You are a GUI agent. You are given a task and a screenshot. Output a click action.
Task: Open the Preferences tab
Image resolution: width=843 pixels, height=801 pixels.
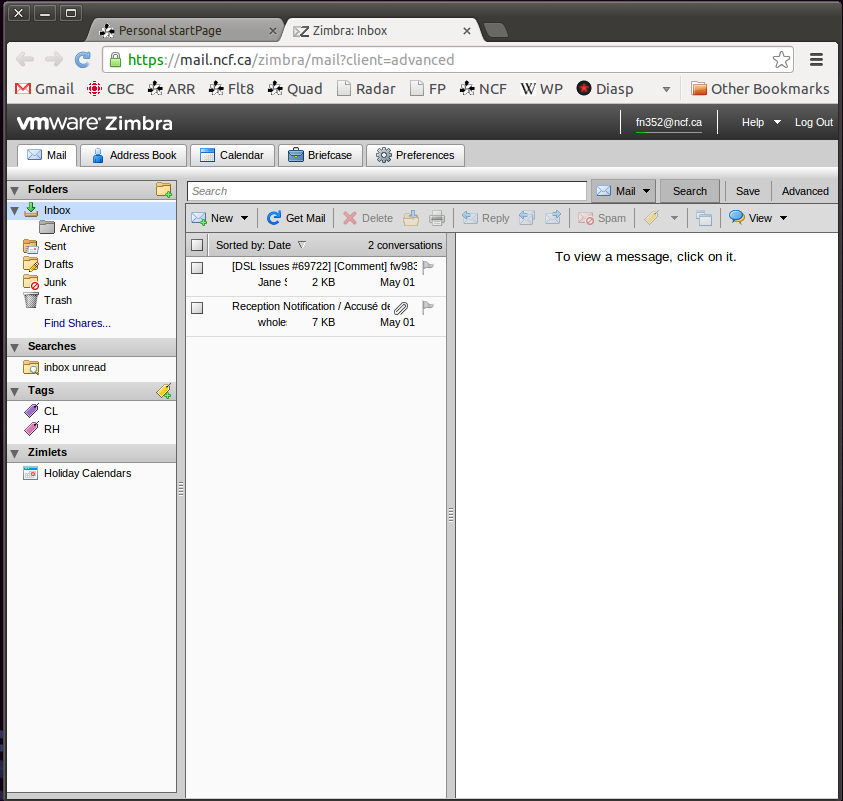(x=415, y=155)
